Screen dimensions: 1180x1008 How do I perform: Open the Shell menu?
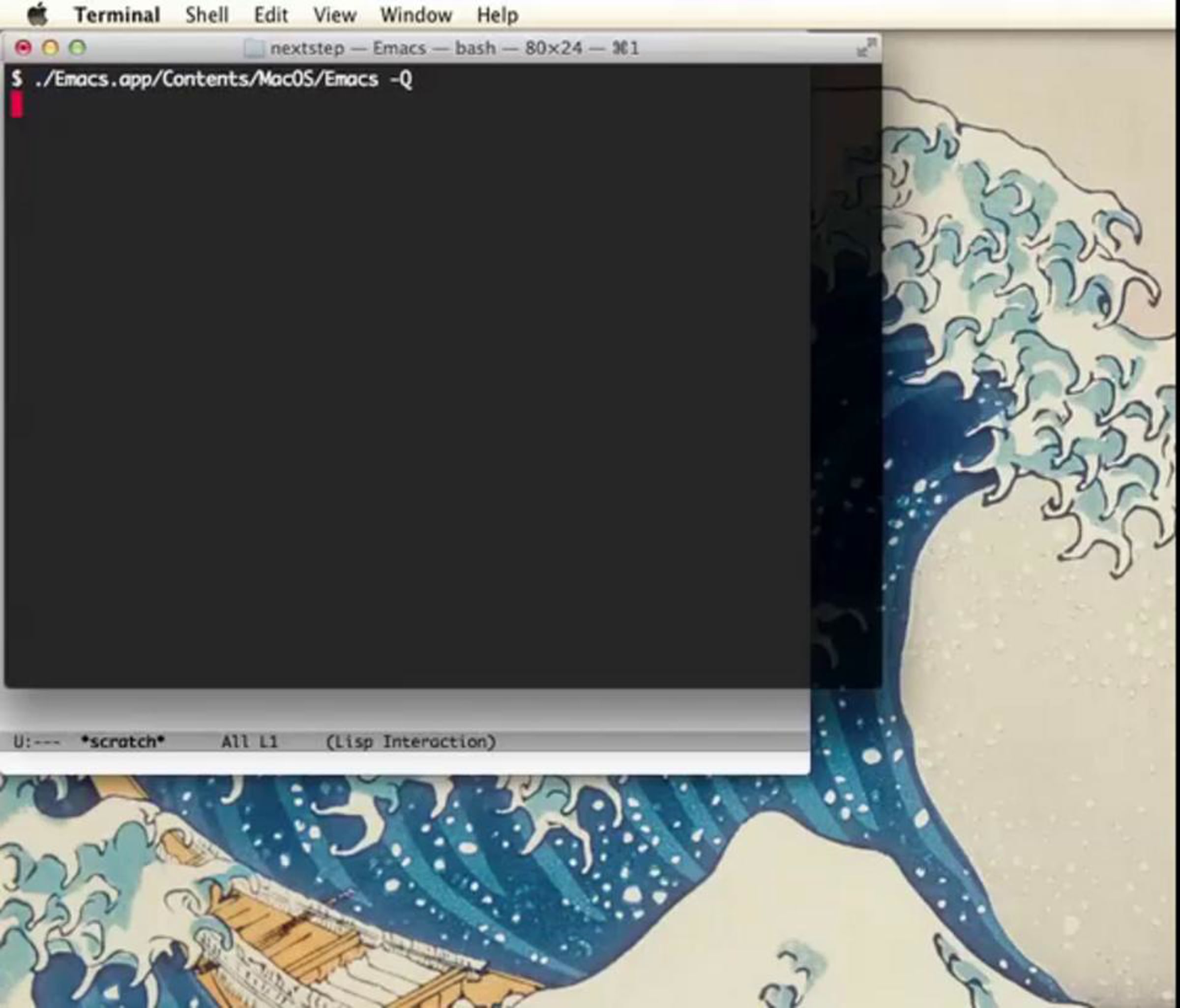point(206,15)
